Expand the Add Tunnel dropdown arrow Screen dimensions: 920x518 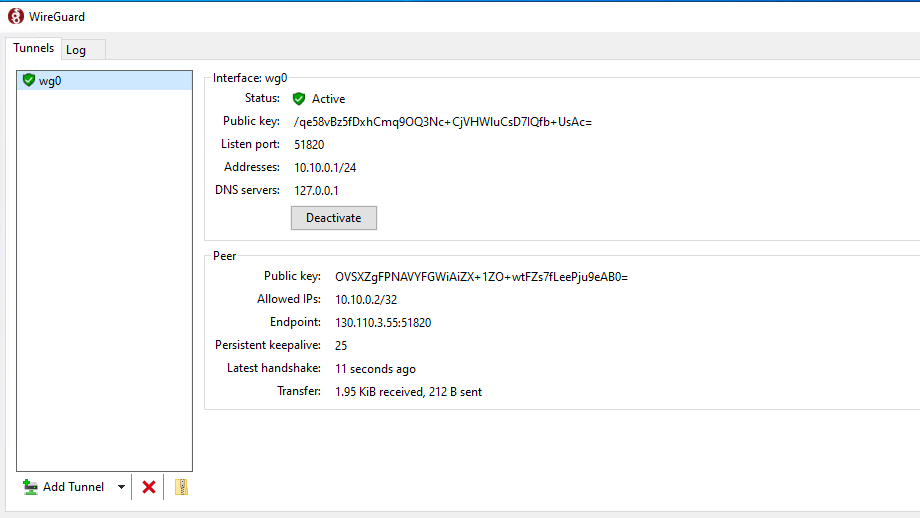point(121,487)
